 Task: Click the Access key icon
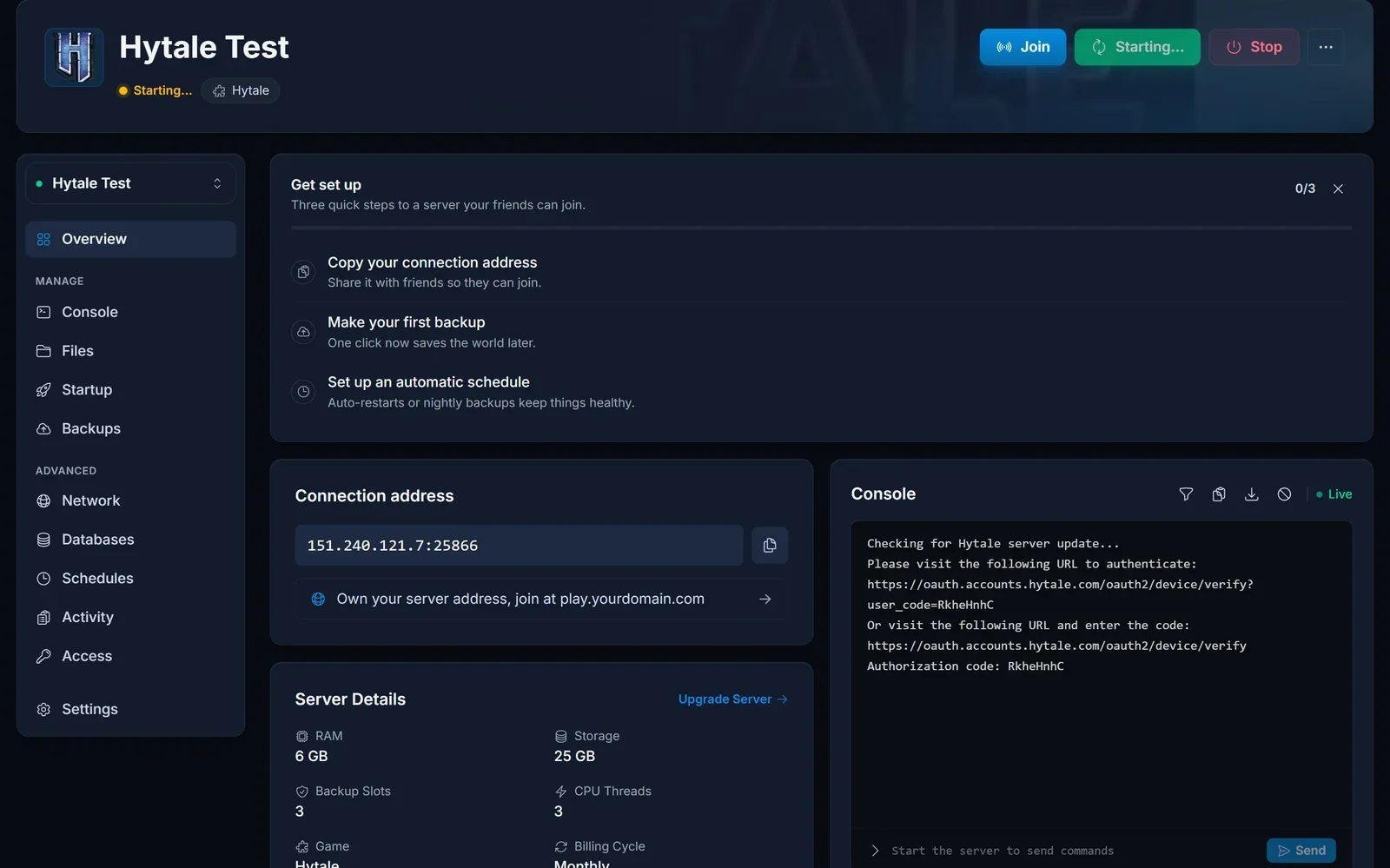43,656
